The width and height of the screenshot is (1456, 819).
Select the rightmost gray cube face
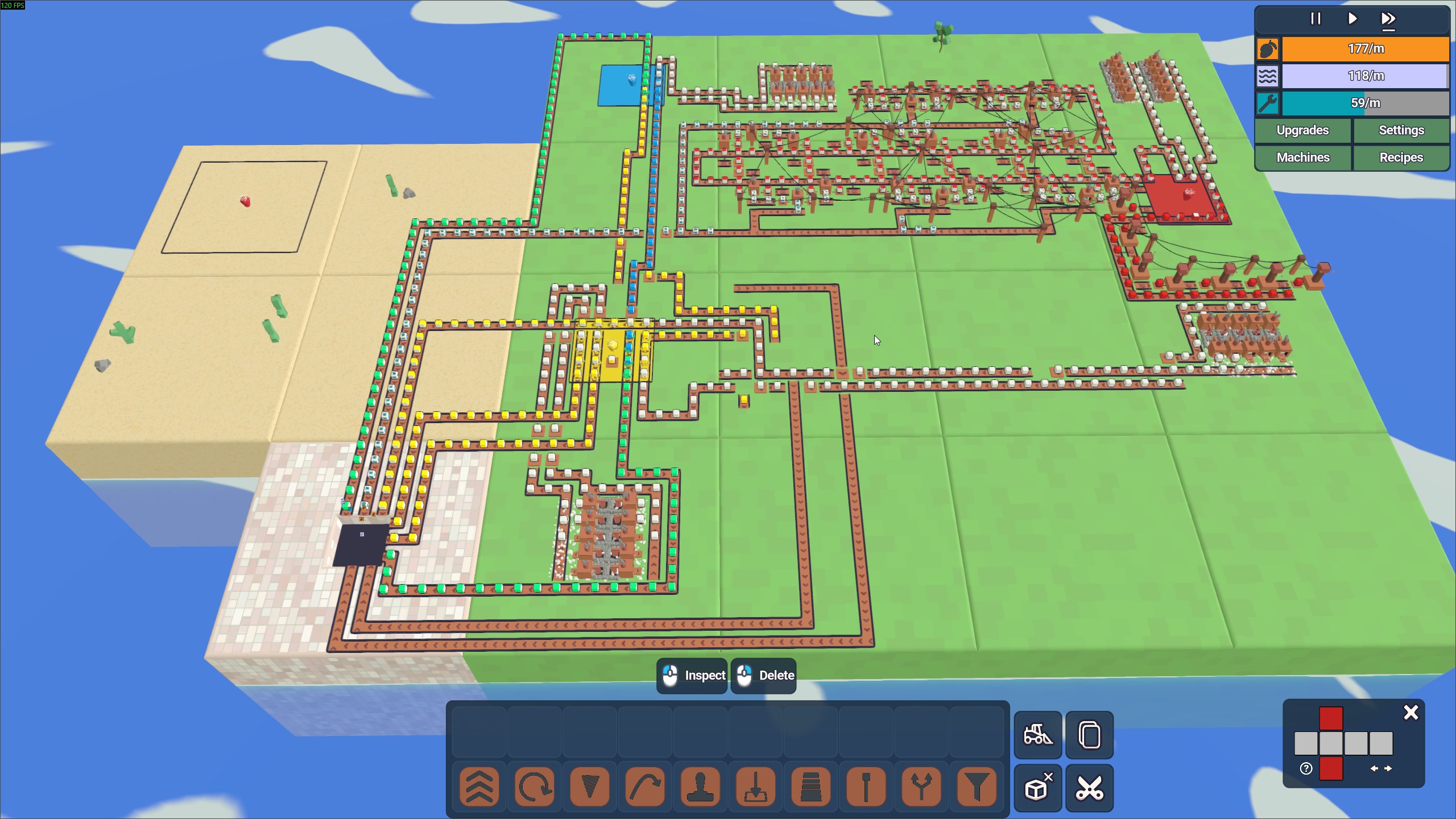[1381, 743]
